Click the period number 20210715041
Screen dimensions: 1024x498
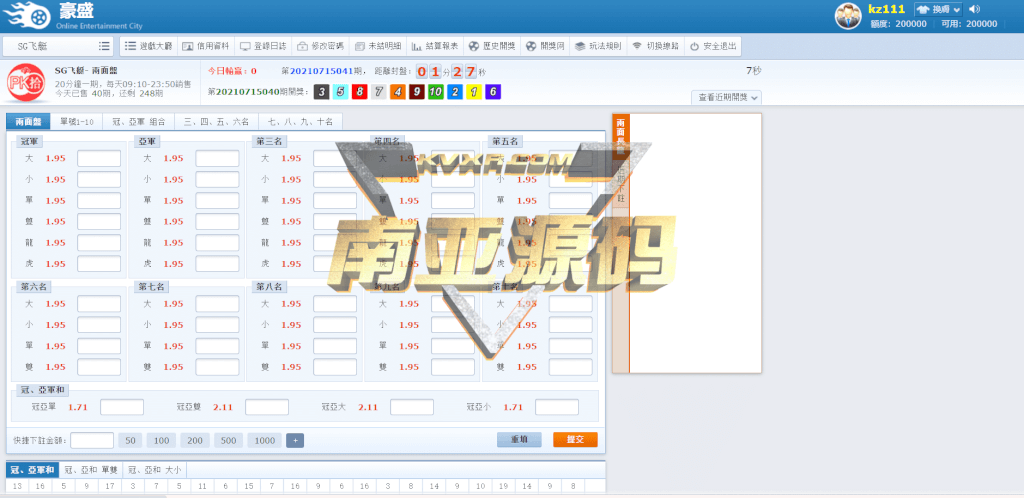click(x=321, y=71)
